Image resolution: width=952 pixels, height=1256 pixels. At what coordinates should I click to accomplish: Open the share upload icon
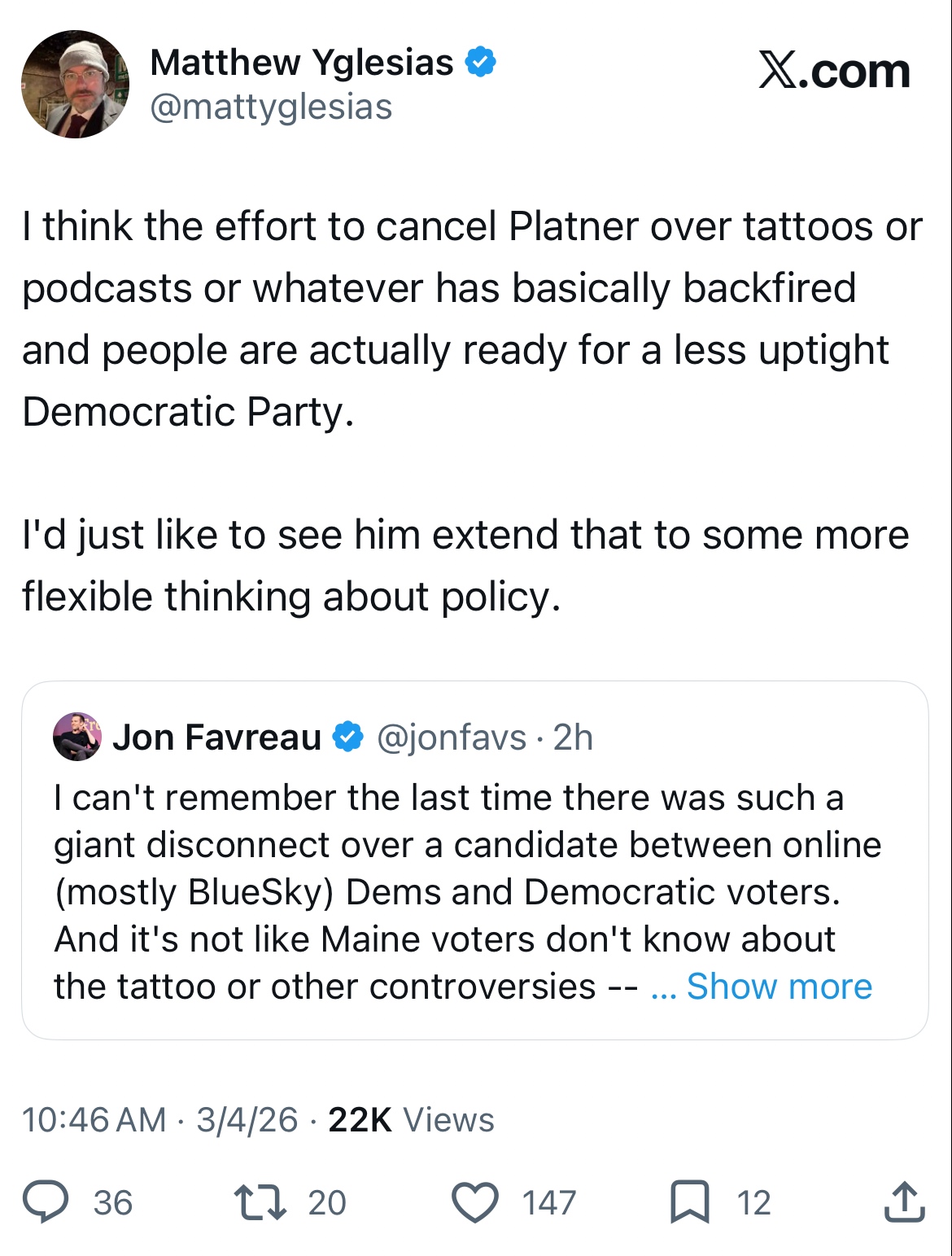click(904, 1202)
